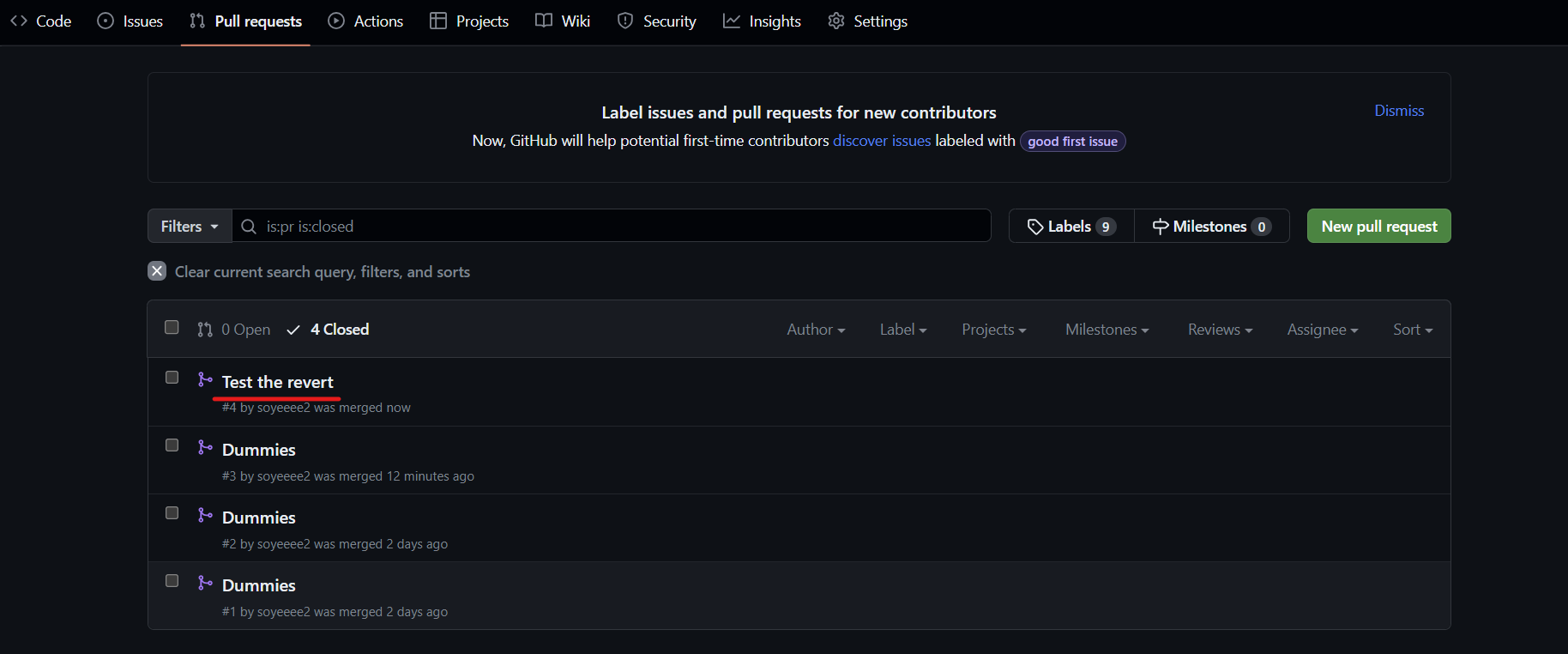Expand the Author filter menu
The width and height of the screenshot is (1568, 654).
click(816, 330)
